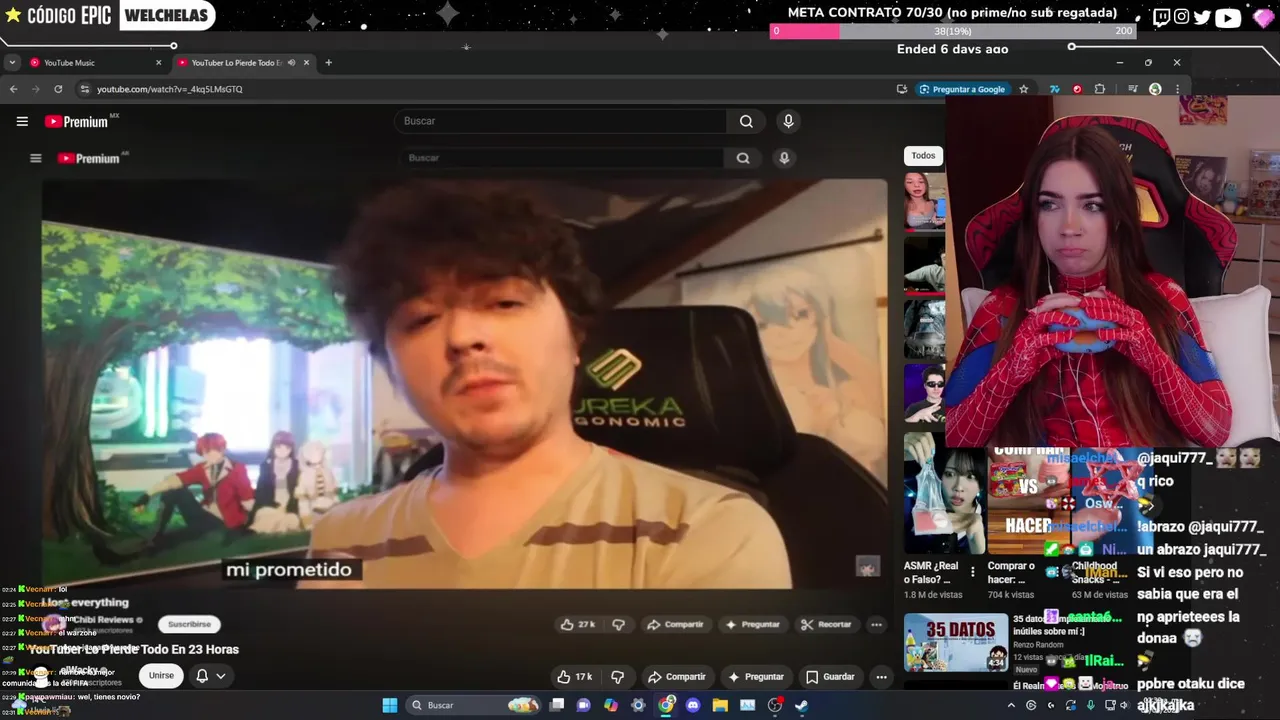
Task: Switch to the YouTube Music tab
Action: point(90,63)
